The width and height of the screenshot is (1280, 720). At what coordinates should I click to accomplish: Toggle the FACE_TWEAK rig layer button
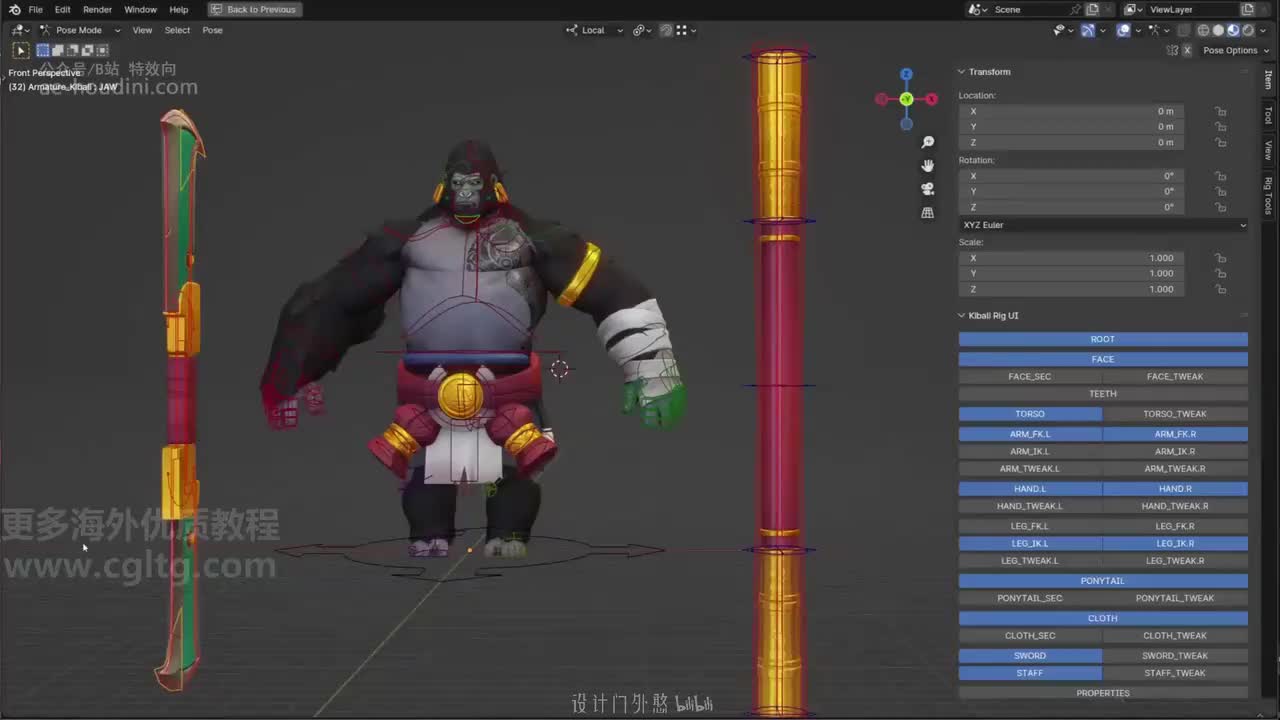tap(1175, 377)
